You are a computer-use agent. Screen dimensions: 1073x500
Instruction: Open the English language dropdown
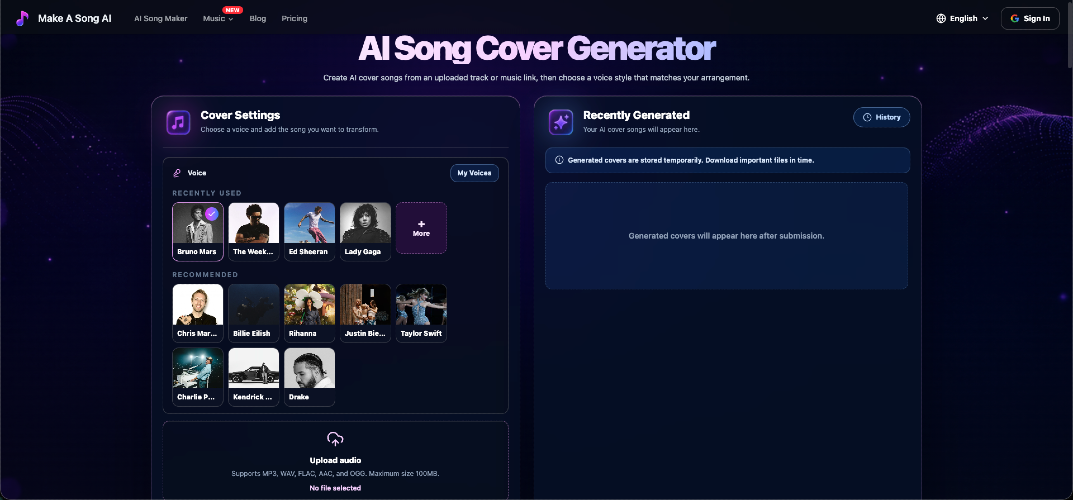point(962,18)
